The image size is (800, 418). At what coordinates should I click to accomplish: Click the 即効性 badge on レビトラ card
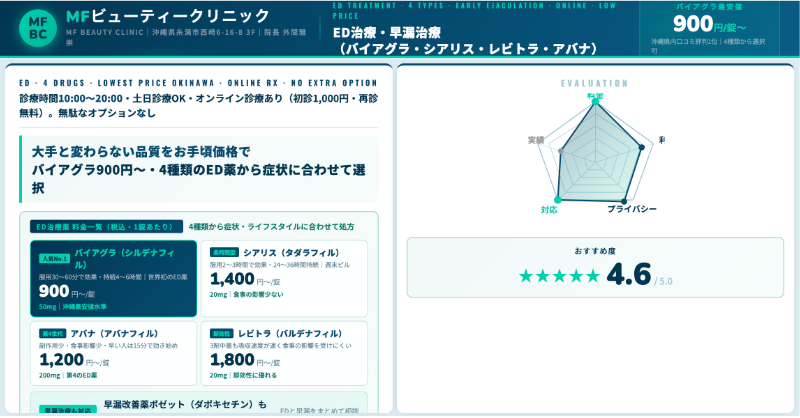coord(221,333)
